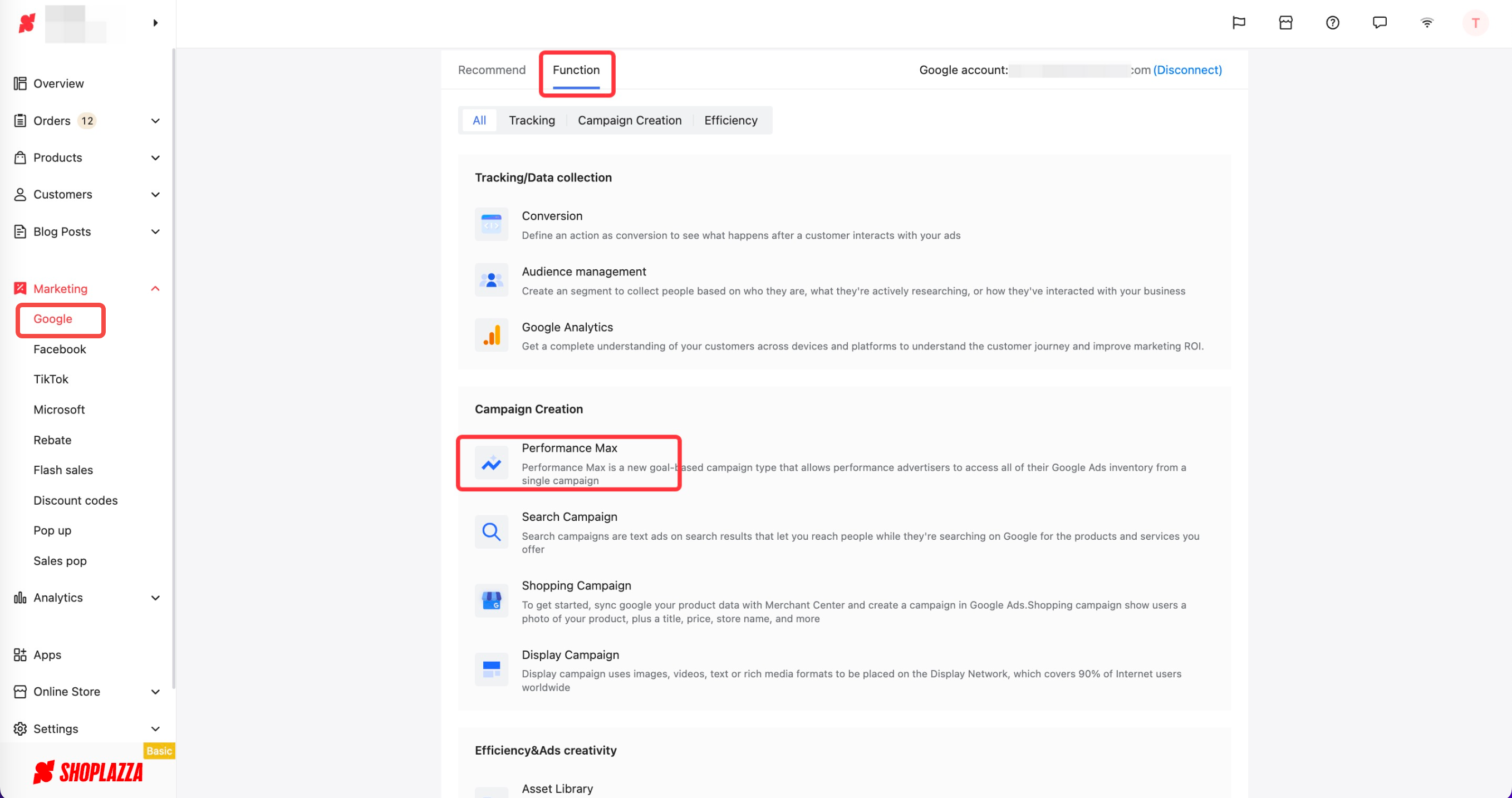
Task: Click the Audience management title
Action: pos(583,272)
